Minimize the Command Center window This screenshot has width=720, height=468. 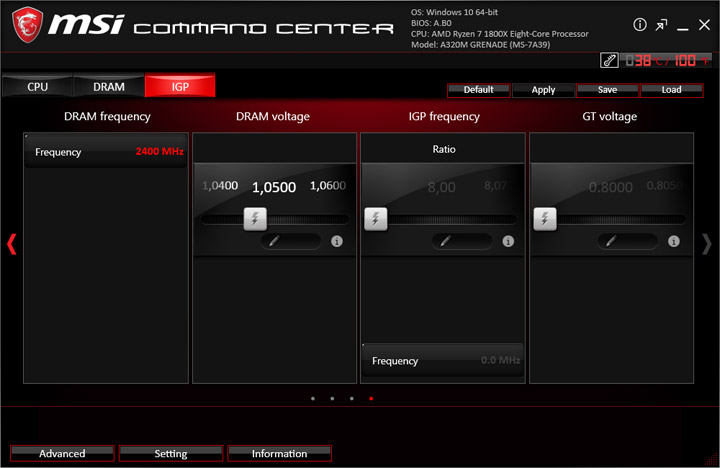click(x=683, y=29)
